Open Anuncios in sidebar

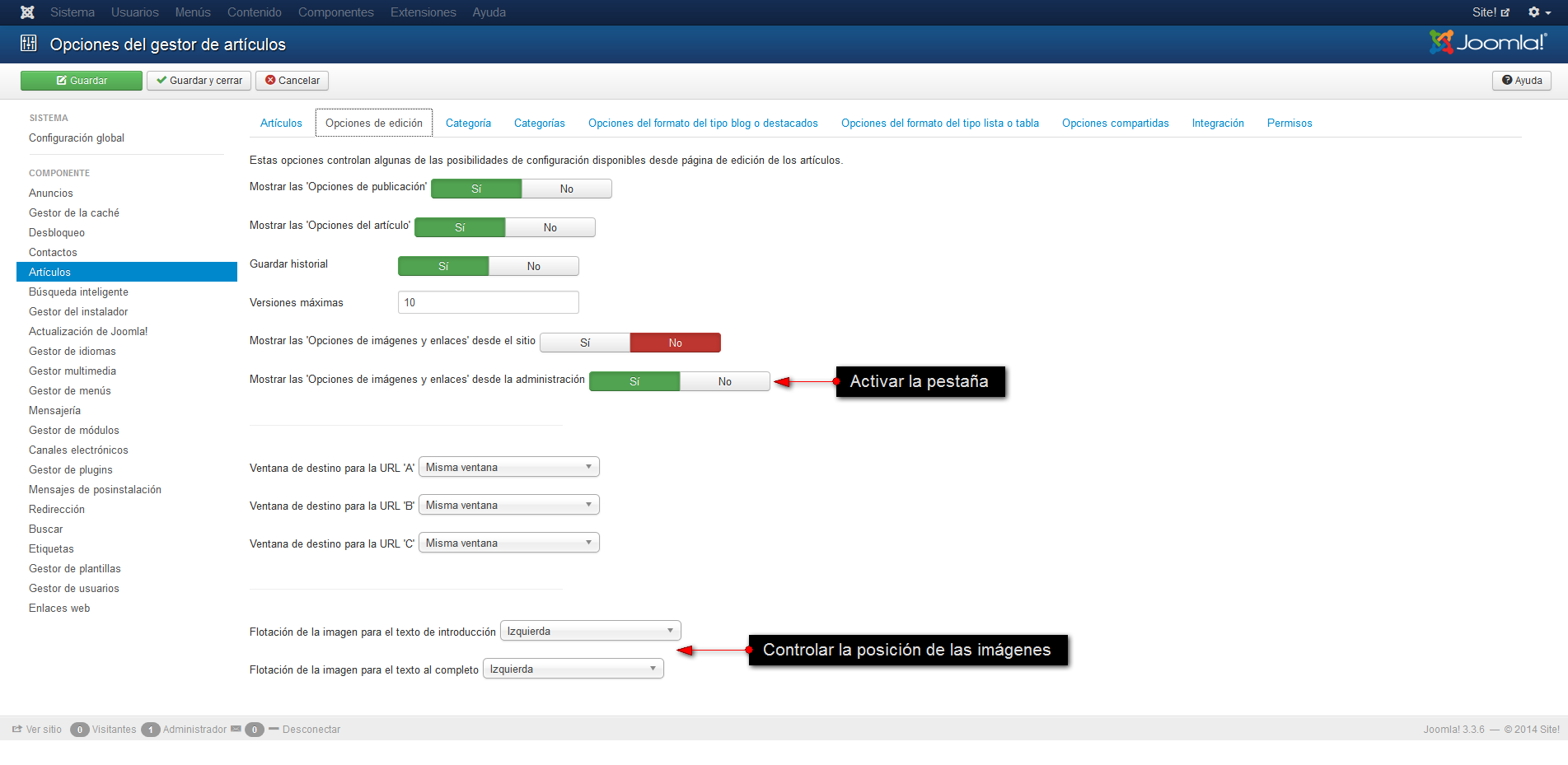(x=51, y=194)
